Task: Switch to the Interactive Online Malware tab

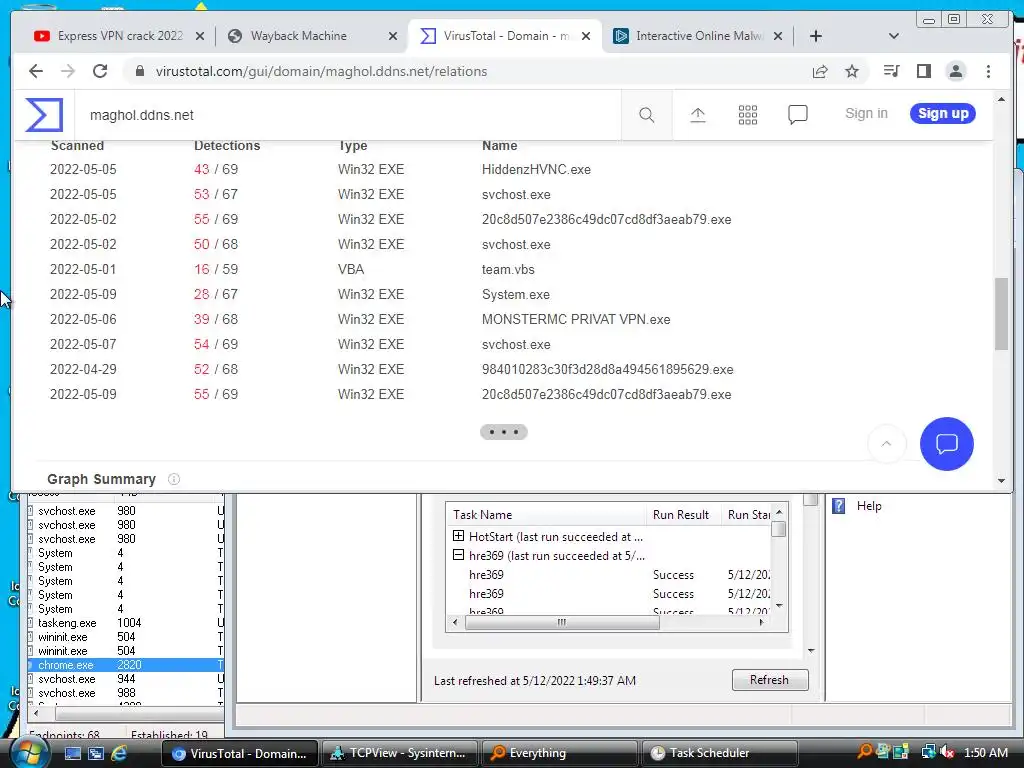Action: tap(699, 36)
